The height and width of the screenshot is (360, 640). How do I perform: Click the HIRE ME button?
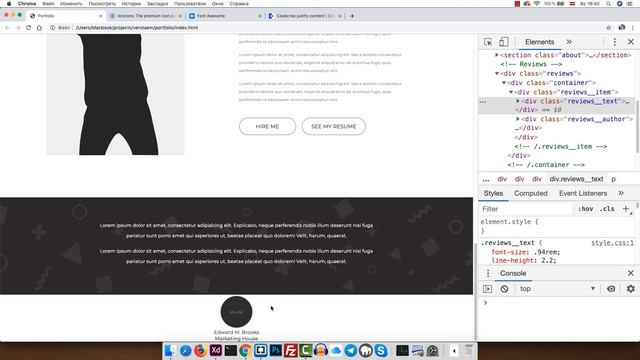[x=267, y=127]
